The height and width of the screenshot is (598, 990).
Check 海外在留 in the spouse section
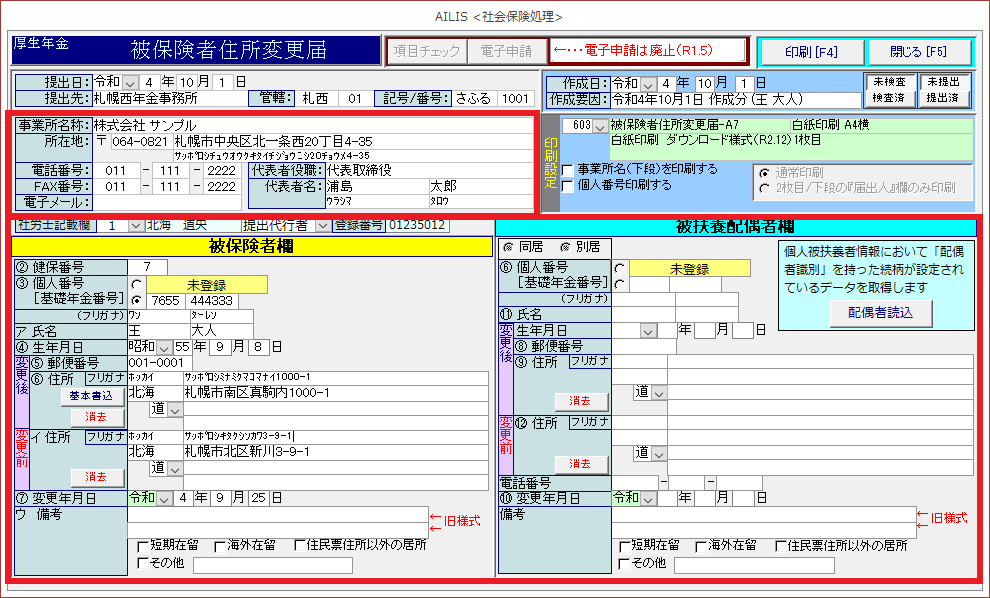click(699, 546)
